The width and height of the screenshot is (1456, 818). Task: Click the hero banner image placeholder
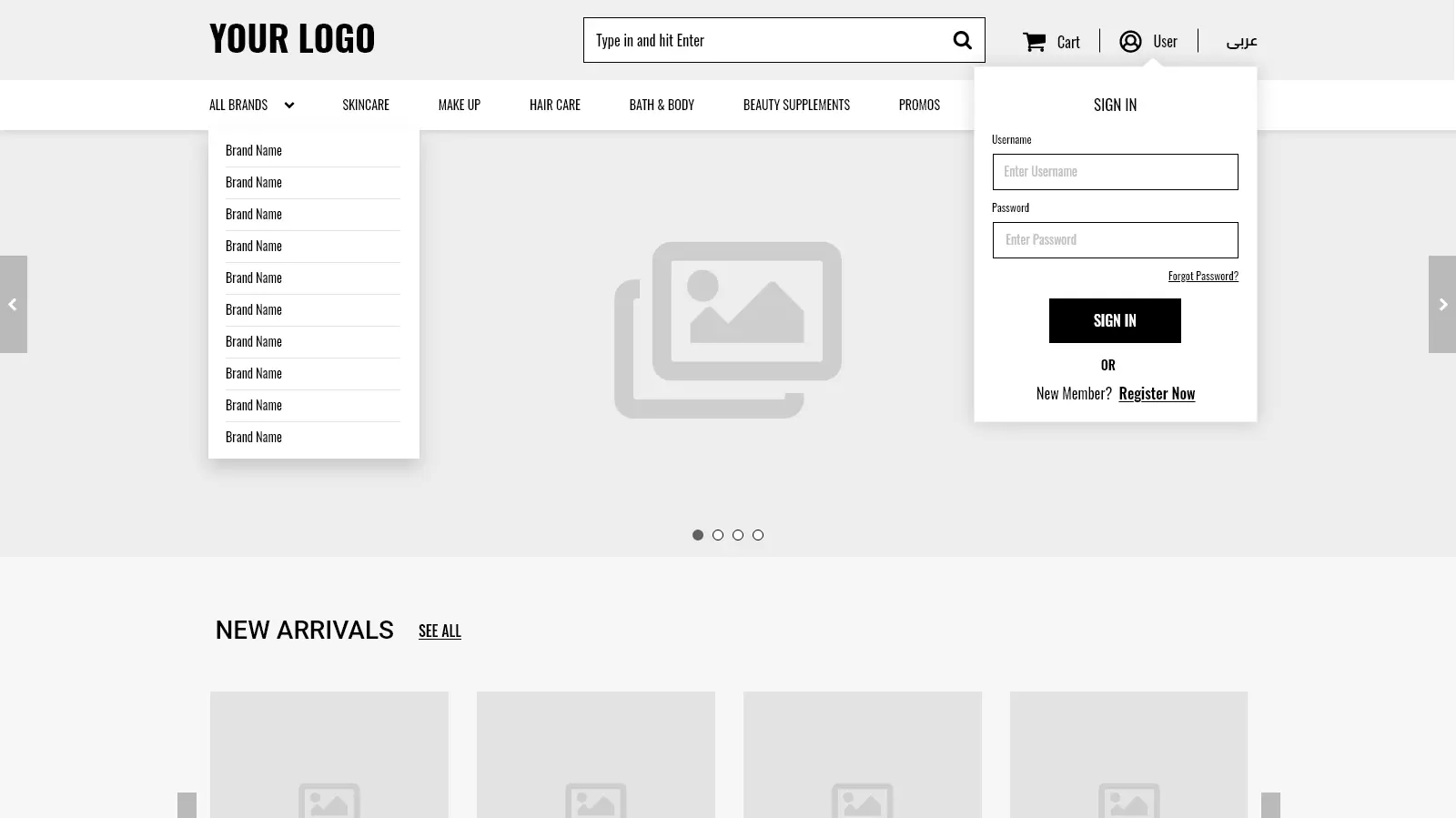pos(728,329)
